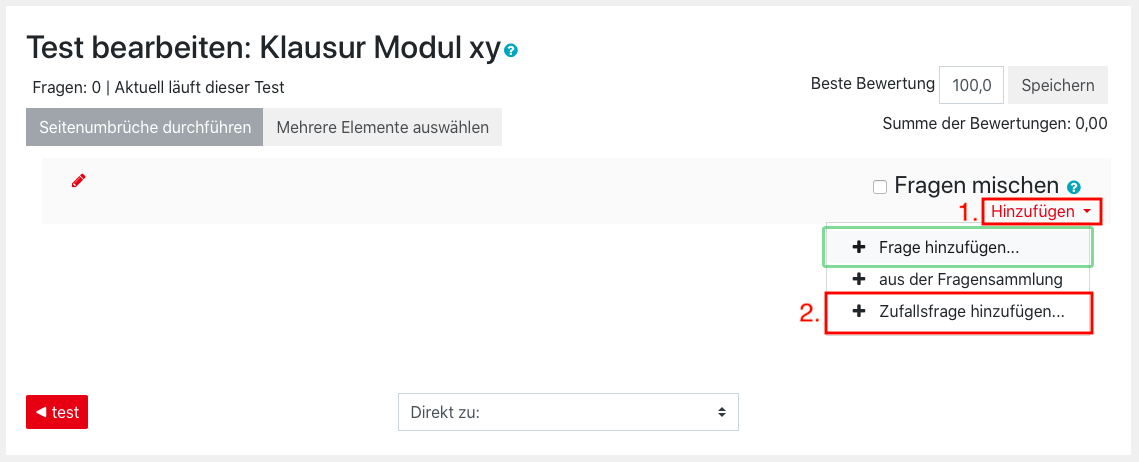This screenshot has height=462, width=1139.
Task: Enable the Fragen mischen checkbox
Action: (880, 186)
